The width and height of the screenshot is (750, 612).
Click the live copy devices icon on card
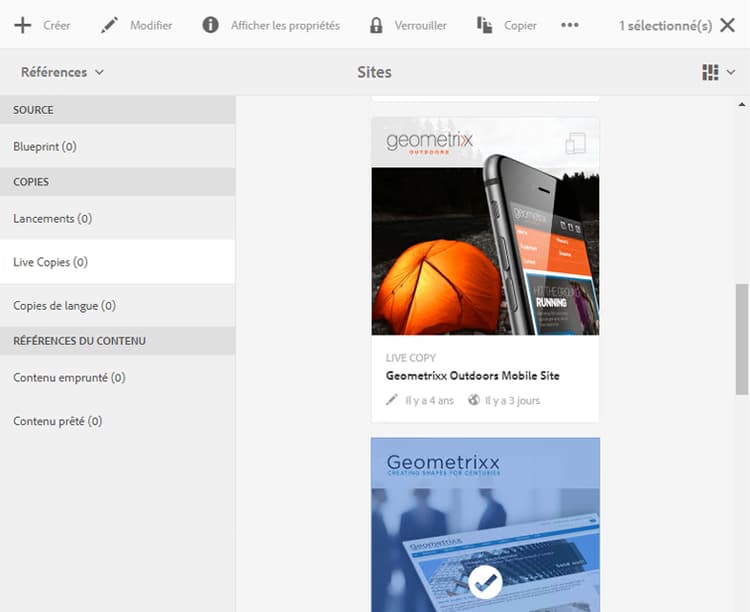click(x=575, y=143)
